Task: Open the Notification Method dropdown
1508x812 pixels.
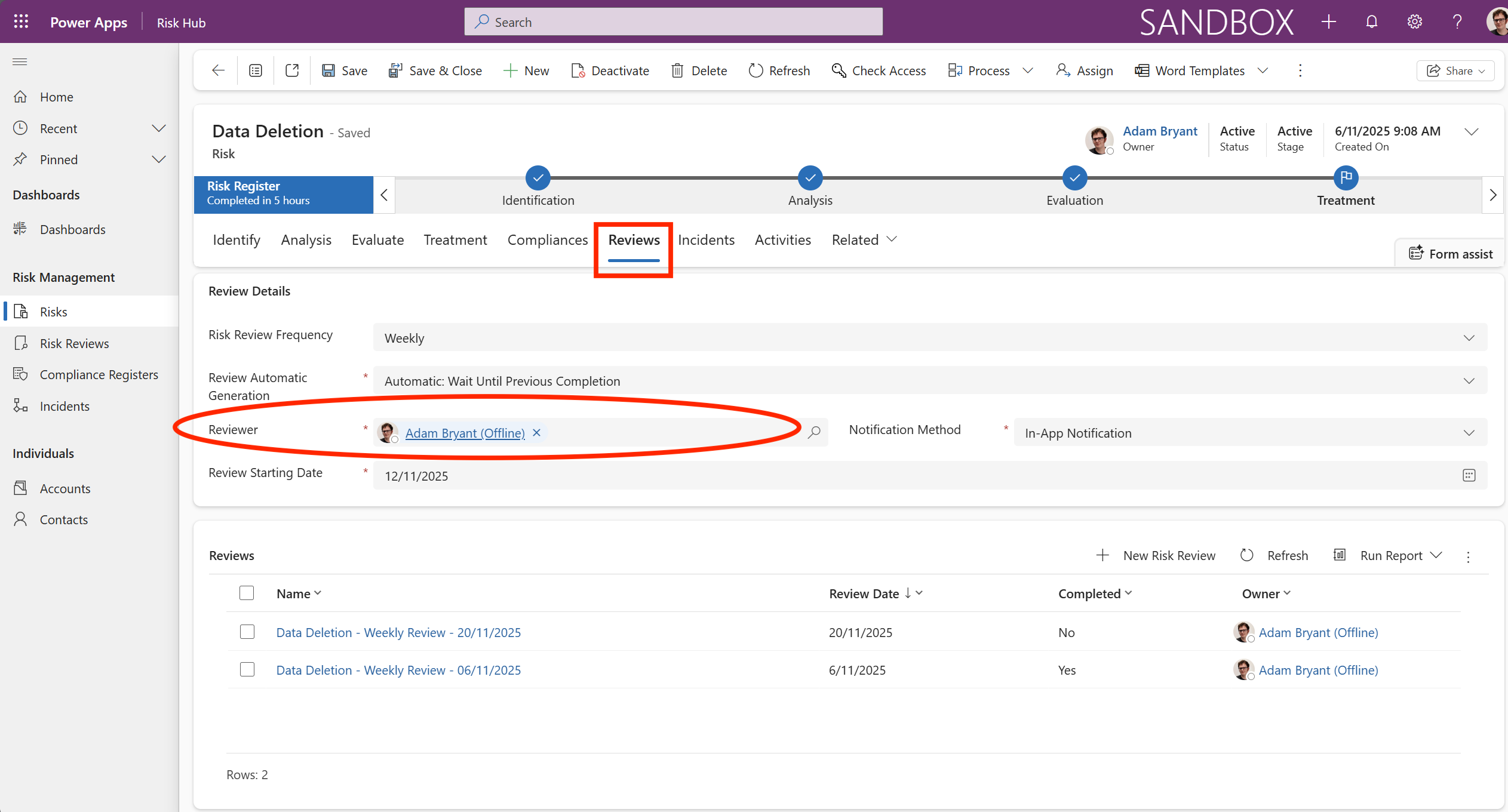Action: pyautogui.click(x=1469, y=433)
